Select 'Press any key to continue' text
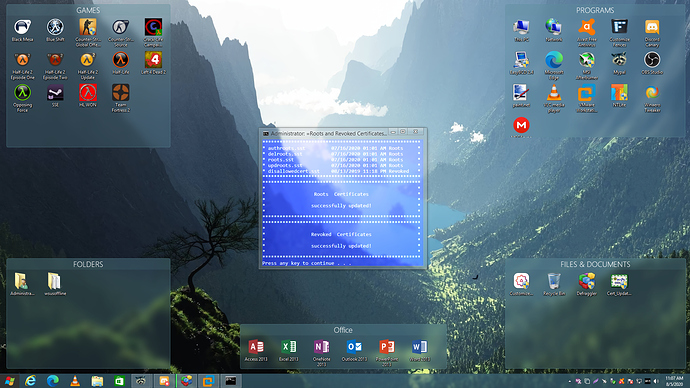This screenshot has height=388, width=690. [x=307, y=263]
